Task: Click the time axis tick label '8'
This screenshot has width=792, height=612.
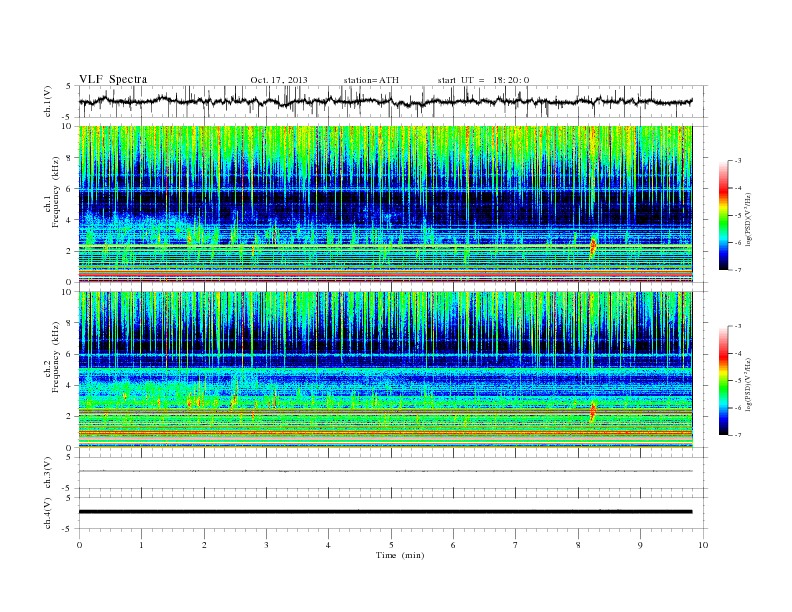Action: pyautogui.click(x=578, y=545)
